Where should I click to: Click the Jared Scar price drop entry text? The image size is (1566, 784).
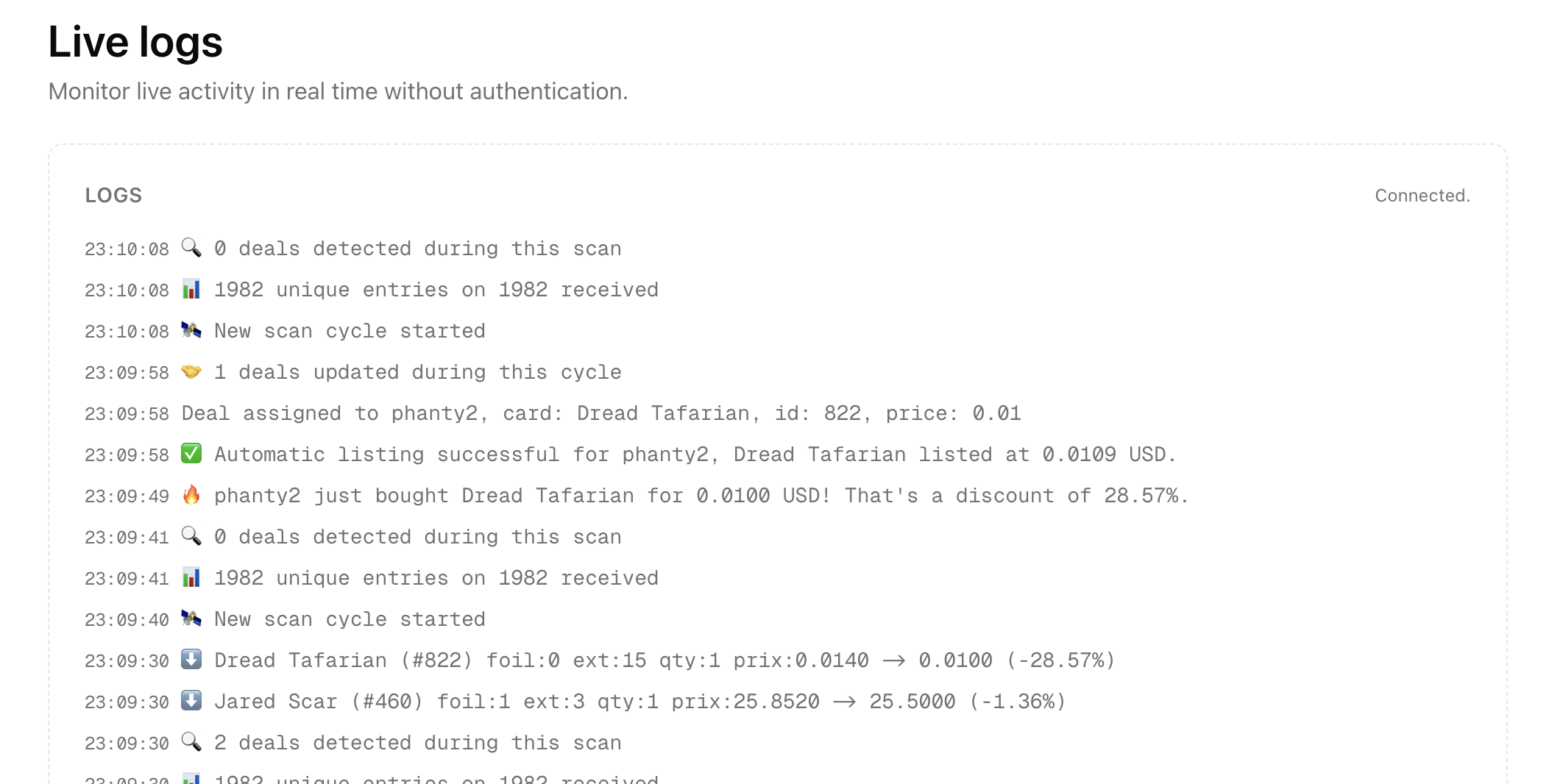click(x=639, y=702)
